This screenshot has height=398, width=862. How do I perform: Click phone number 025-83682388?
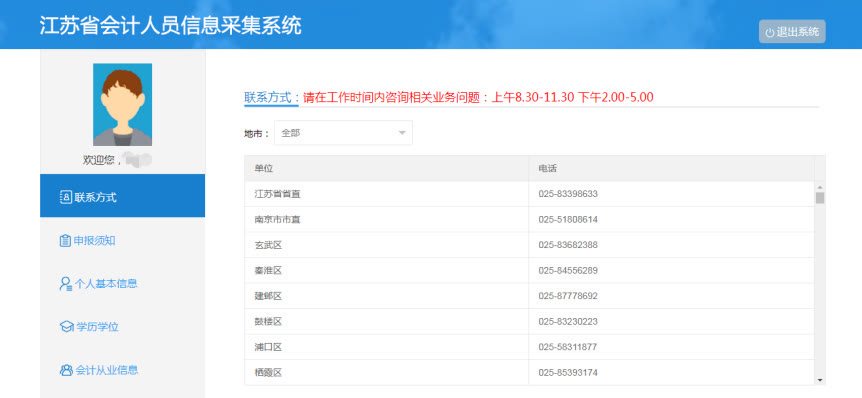[568, 245]
